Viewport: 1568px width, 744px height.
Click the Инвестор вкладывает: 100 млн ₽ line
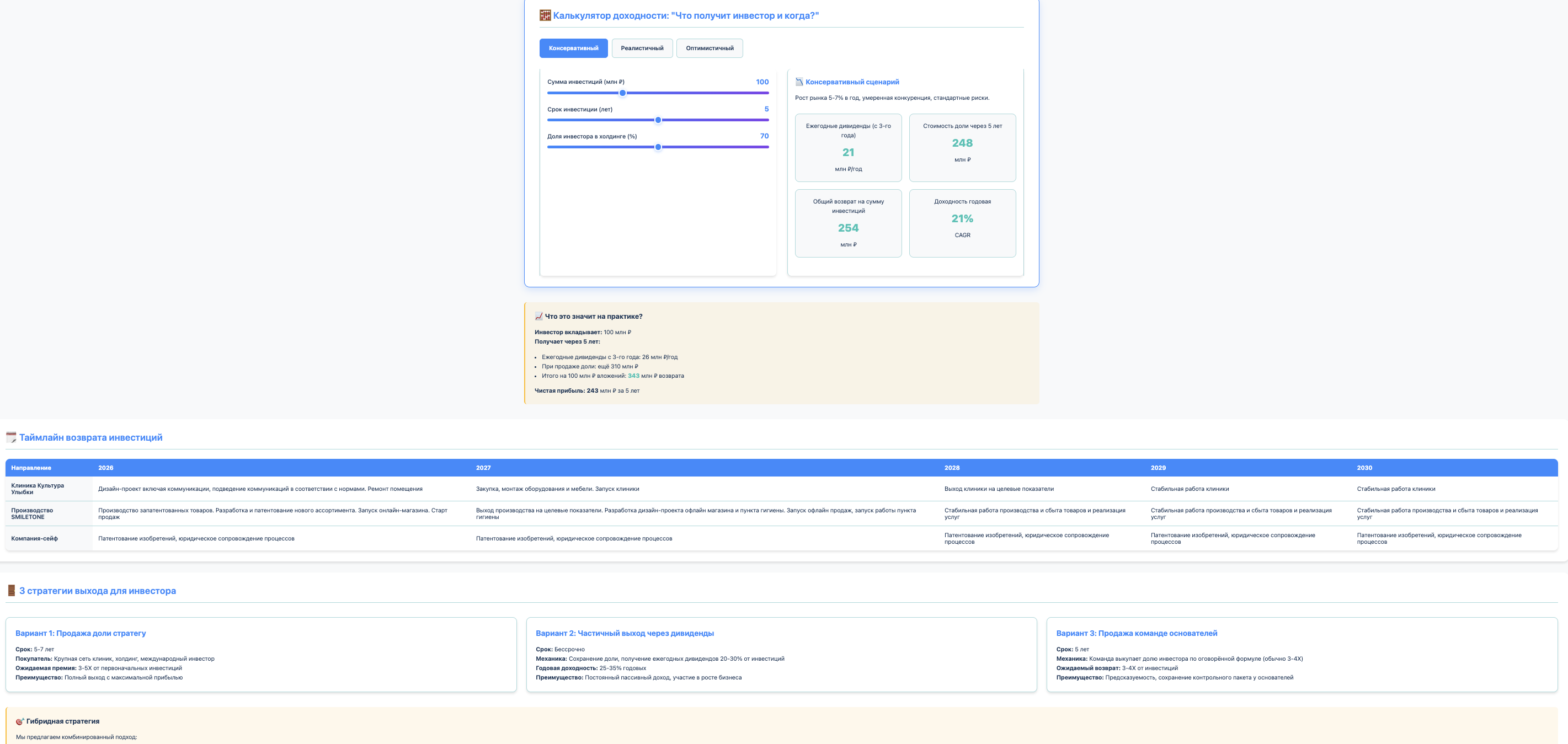coord(583,333)
